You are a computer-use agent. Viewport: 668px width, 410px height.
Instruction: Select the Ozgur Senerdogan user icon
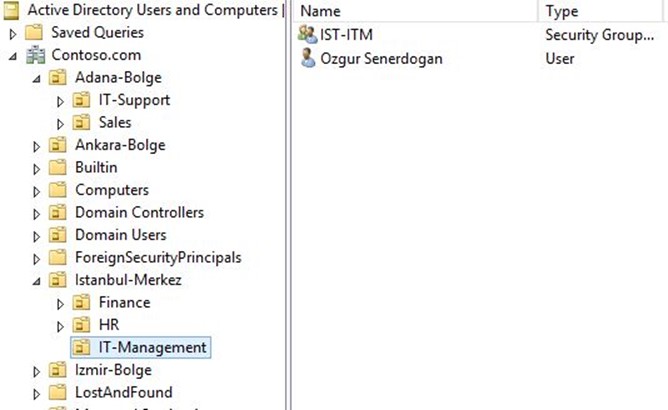308,58
